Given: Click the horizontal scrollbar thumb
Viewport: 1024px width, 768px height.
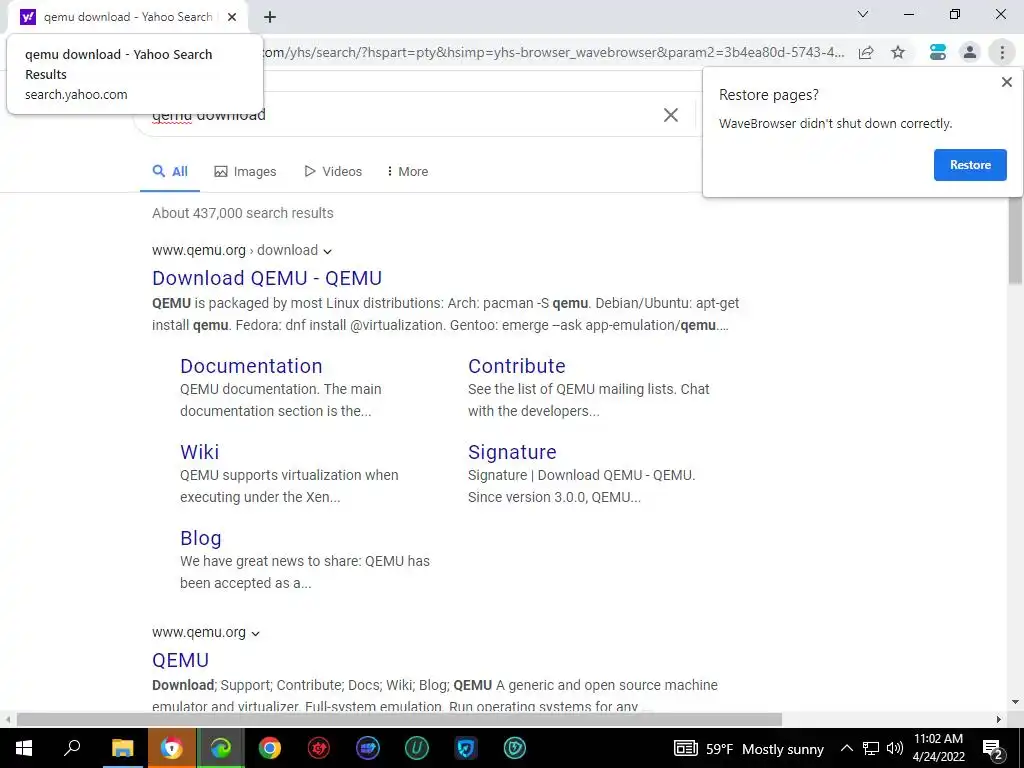Looking at the screenshot, I should tap(399, 719).
